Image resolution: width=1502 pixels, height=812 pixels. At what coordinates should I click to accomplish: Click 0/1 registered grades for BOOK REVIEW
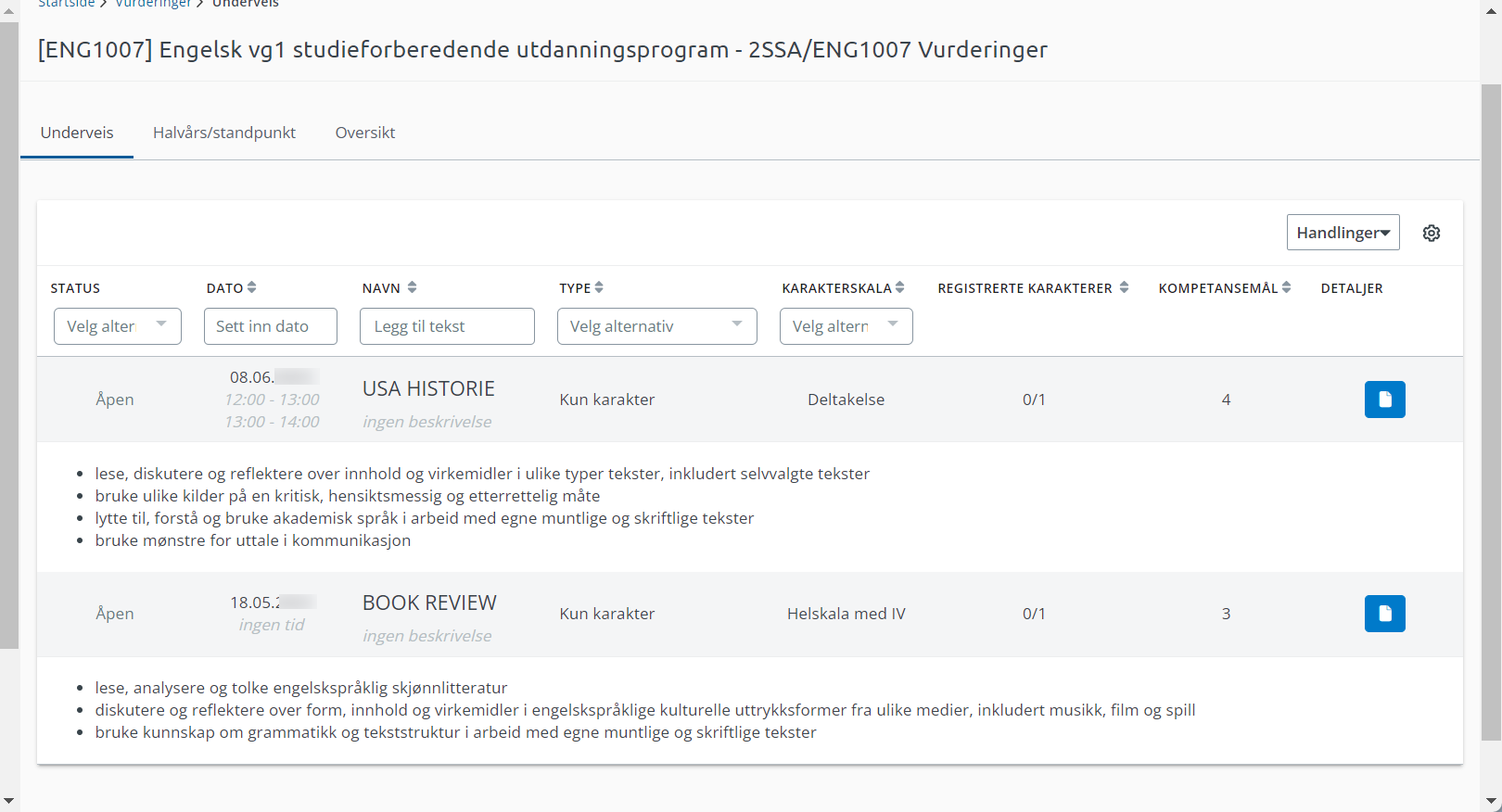[x=1034, y=614]
